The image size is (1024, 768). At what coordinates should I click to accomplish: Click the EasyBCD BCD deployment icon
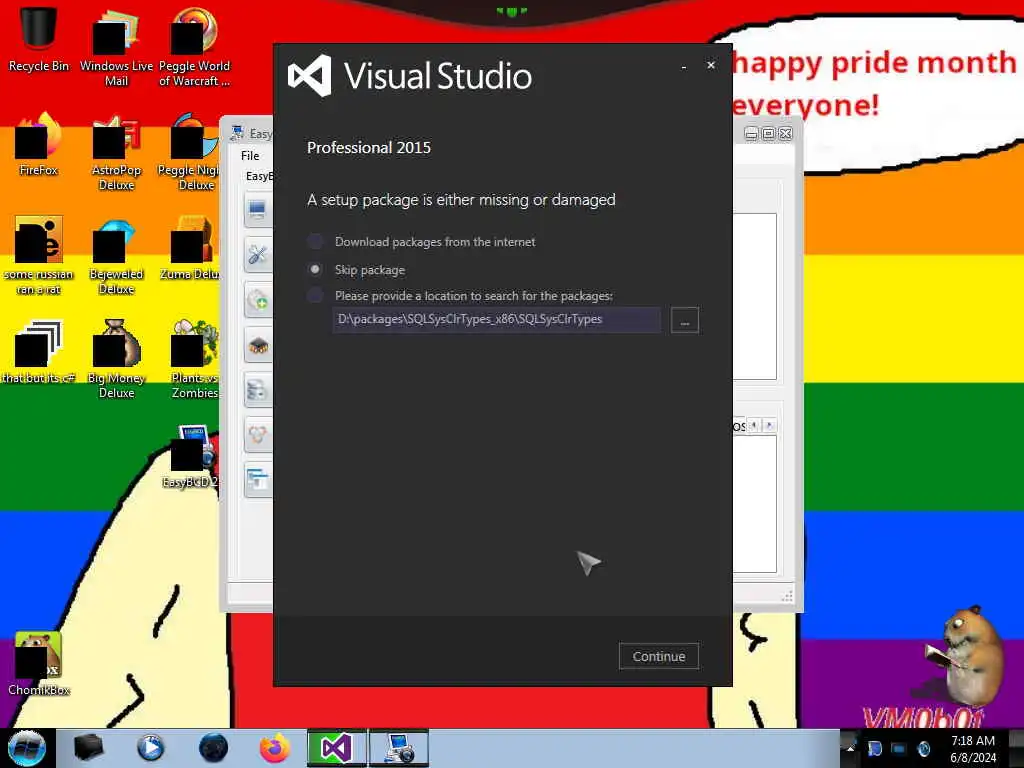[258, 435]
